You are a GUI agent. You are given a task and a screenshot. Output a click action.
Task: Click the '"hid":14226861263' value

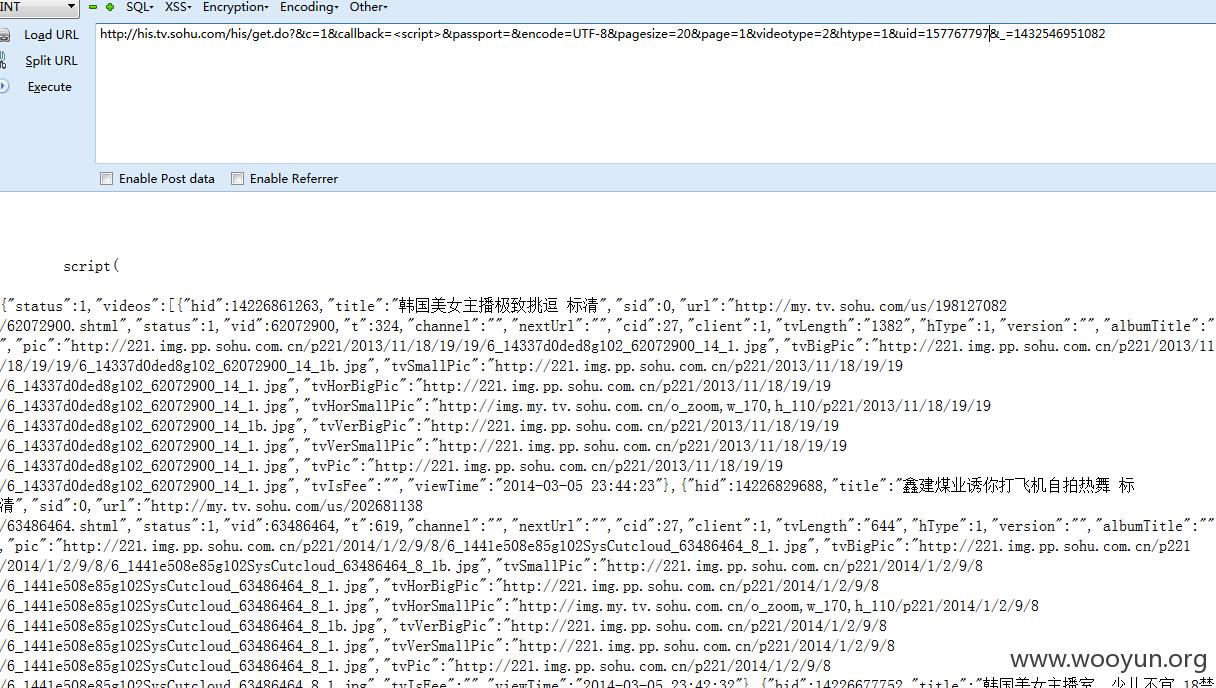tap(252, 306)
